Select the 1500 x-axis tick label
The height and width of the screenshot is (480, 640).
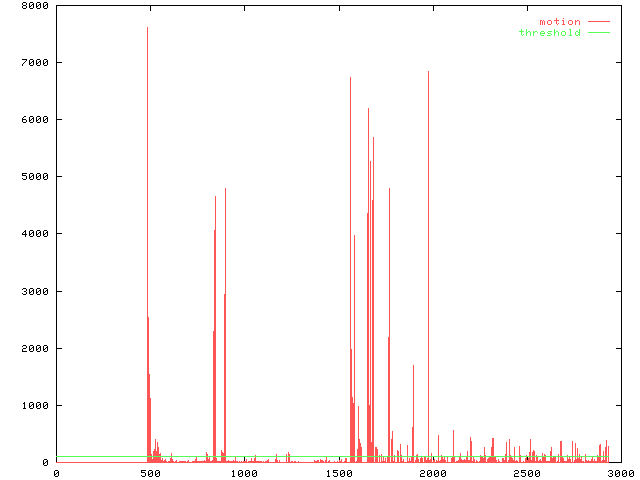tap(338, 473)
